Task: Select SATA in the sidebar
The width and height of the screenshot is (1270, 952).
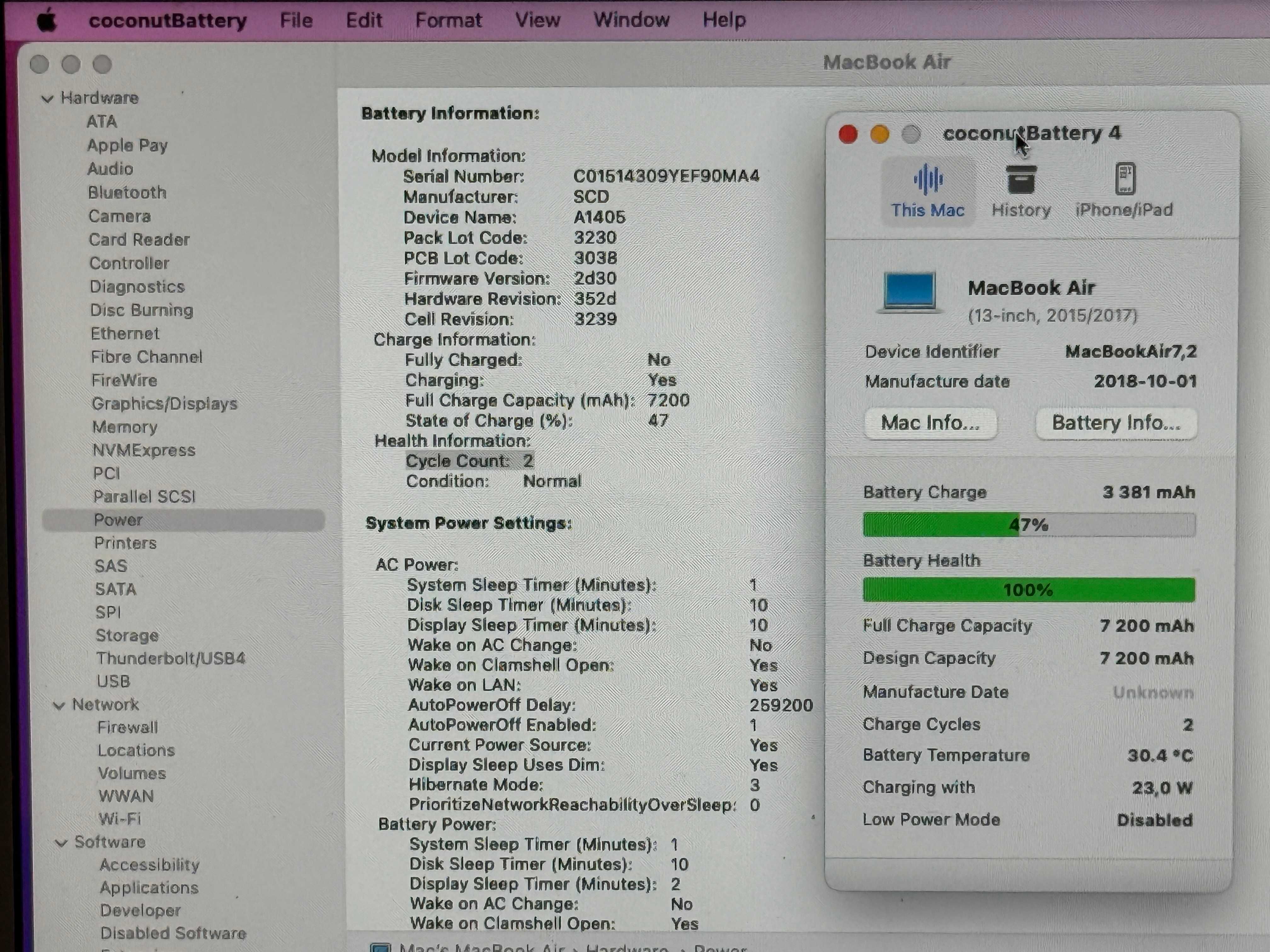Action: pyautogui.click(x=115, y=589)
